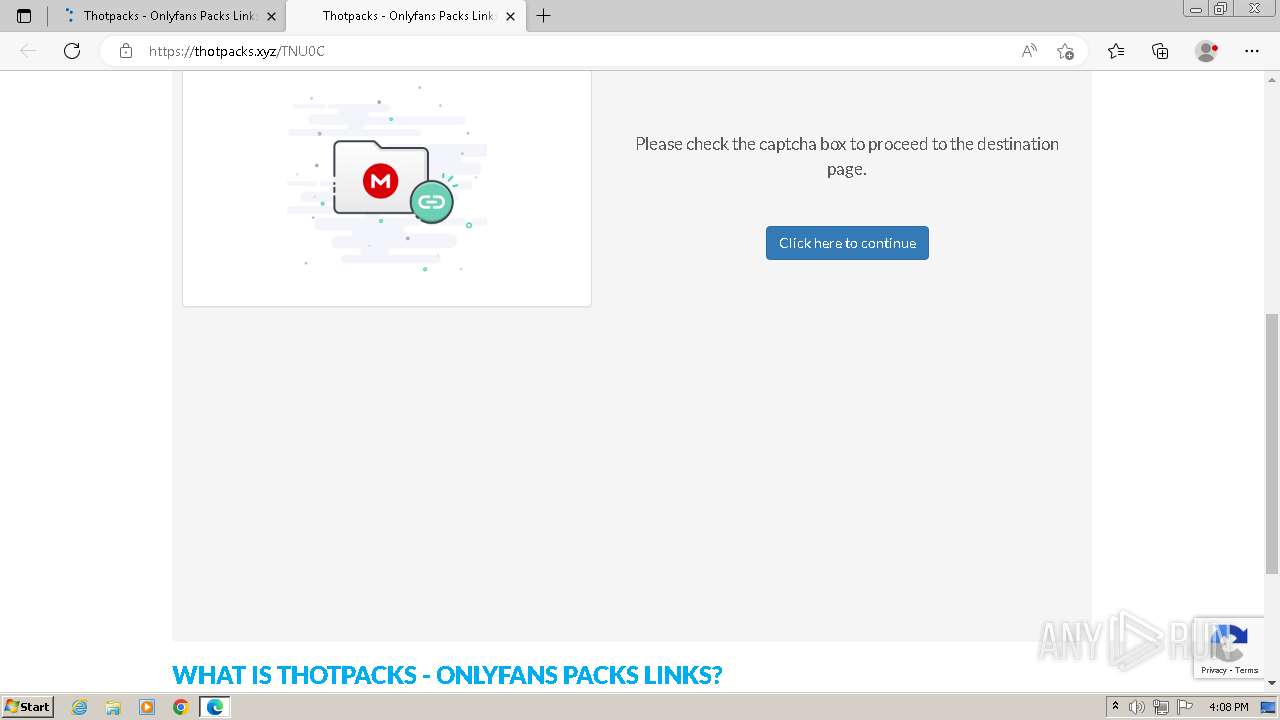This screenshot has height=720, width=1280.
Task: Open the Favorites list
Action: (1116, 51)
